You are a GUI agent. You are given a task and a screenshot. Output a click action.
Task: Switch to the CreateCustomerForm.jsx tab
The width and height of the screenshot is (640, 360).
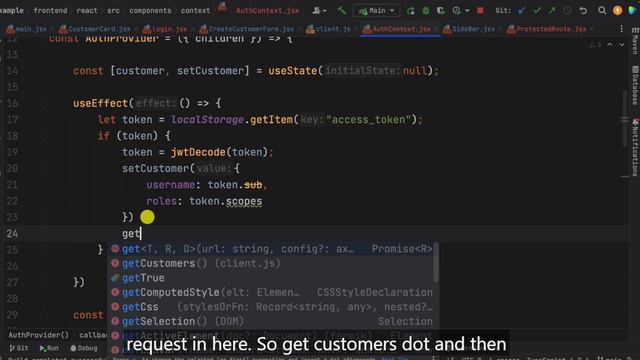coord(247,29)
